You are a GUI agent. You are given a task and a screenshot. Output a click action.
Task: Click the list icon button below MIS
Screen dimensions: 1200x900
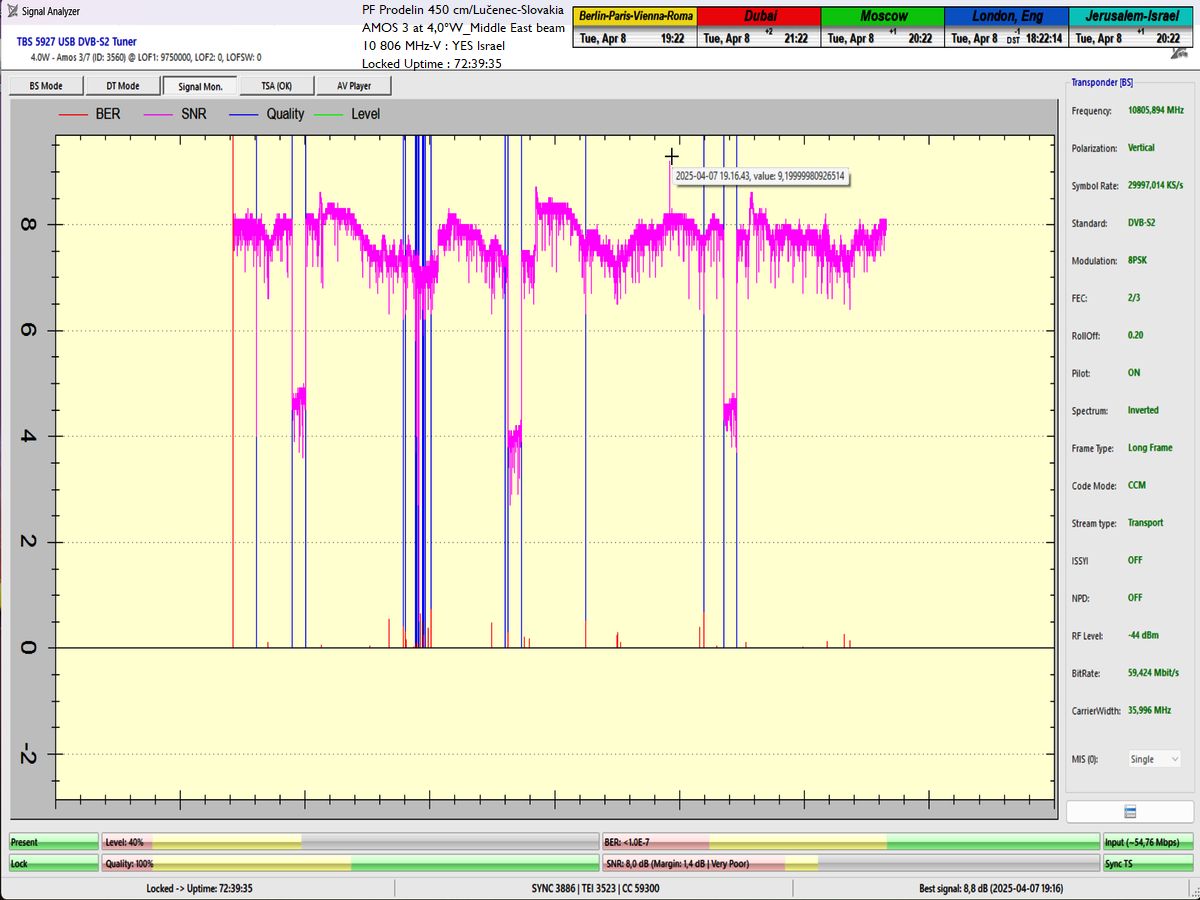tap(1129, 811)
